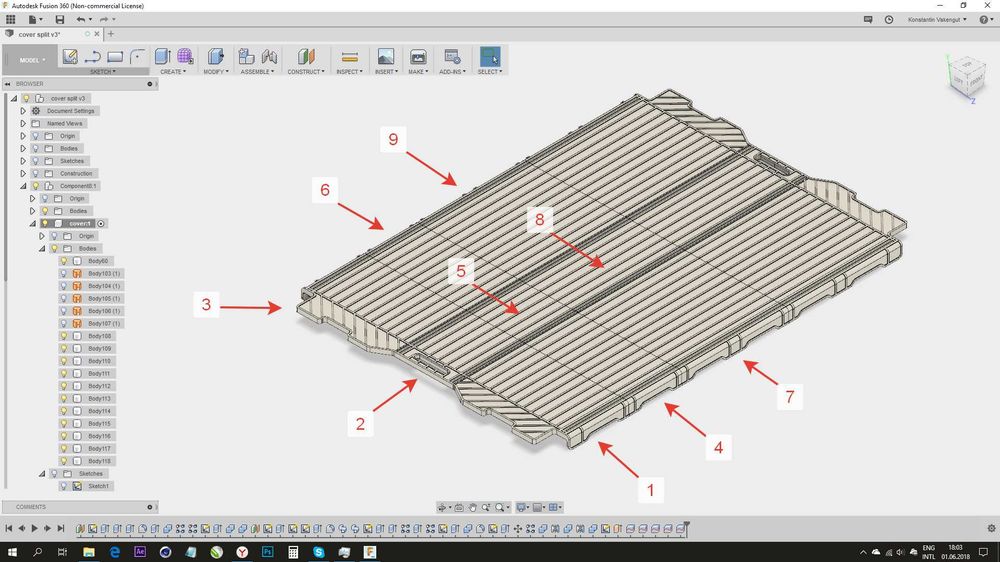Image resolution: width=1000 pixels, height=562 pixels.
Task: Toggle visibility bulb of Sketch1
Action: pyautogui.click(x=64, y=486)
